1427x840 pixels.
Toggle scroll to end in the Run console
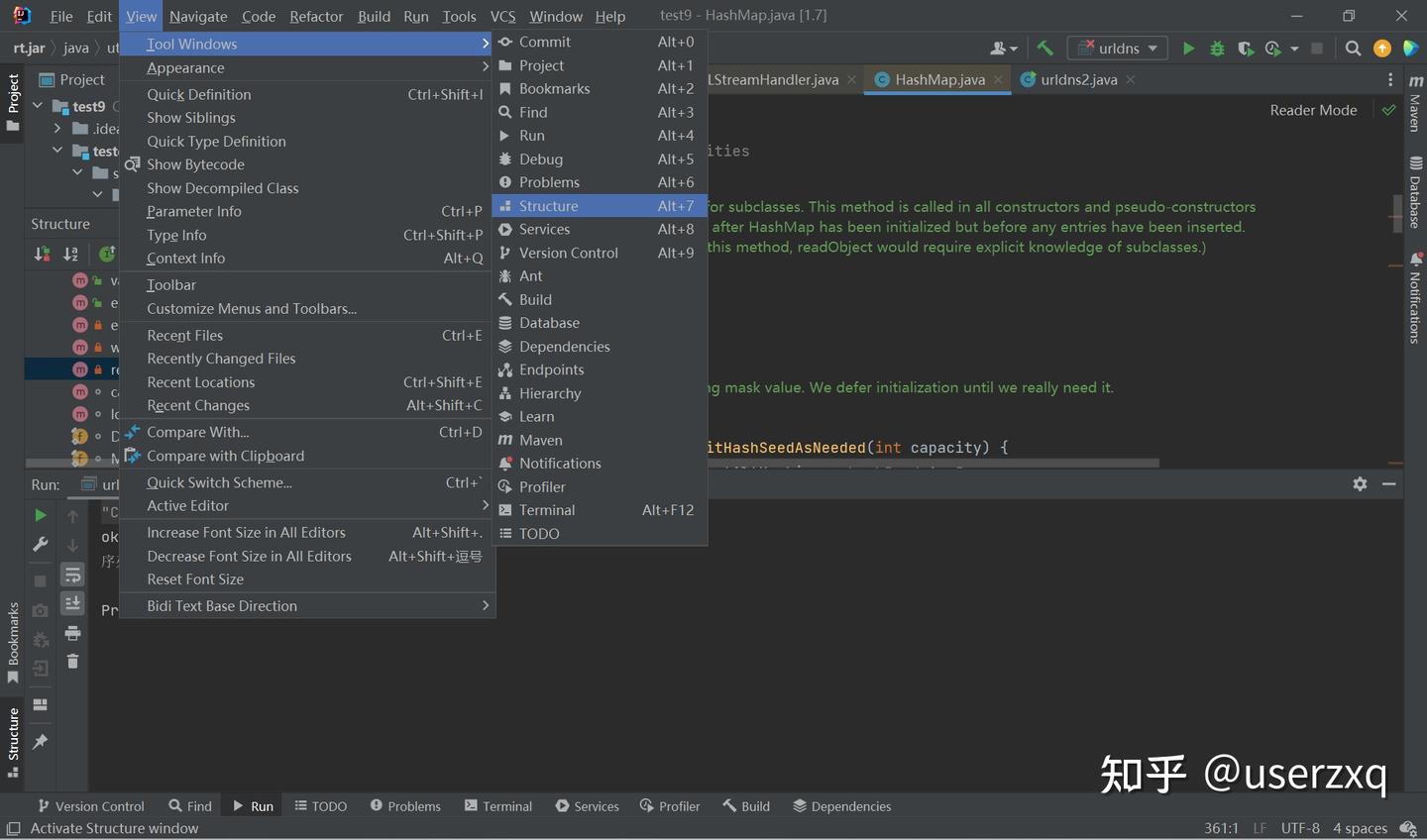(72, 603)
